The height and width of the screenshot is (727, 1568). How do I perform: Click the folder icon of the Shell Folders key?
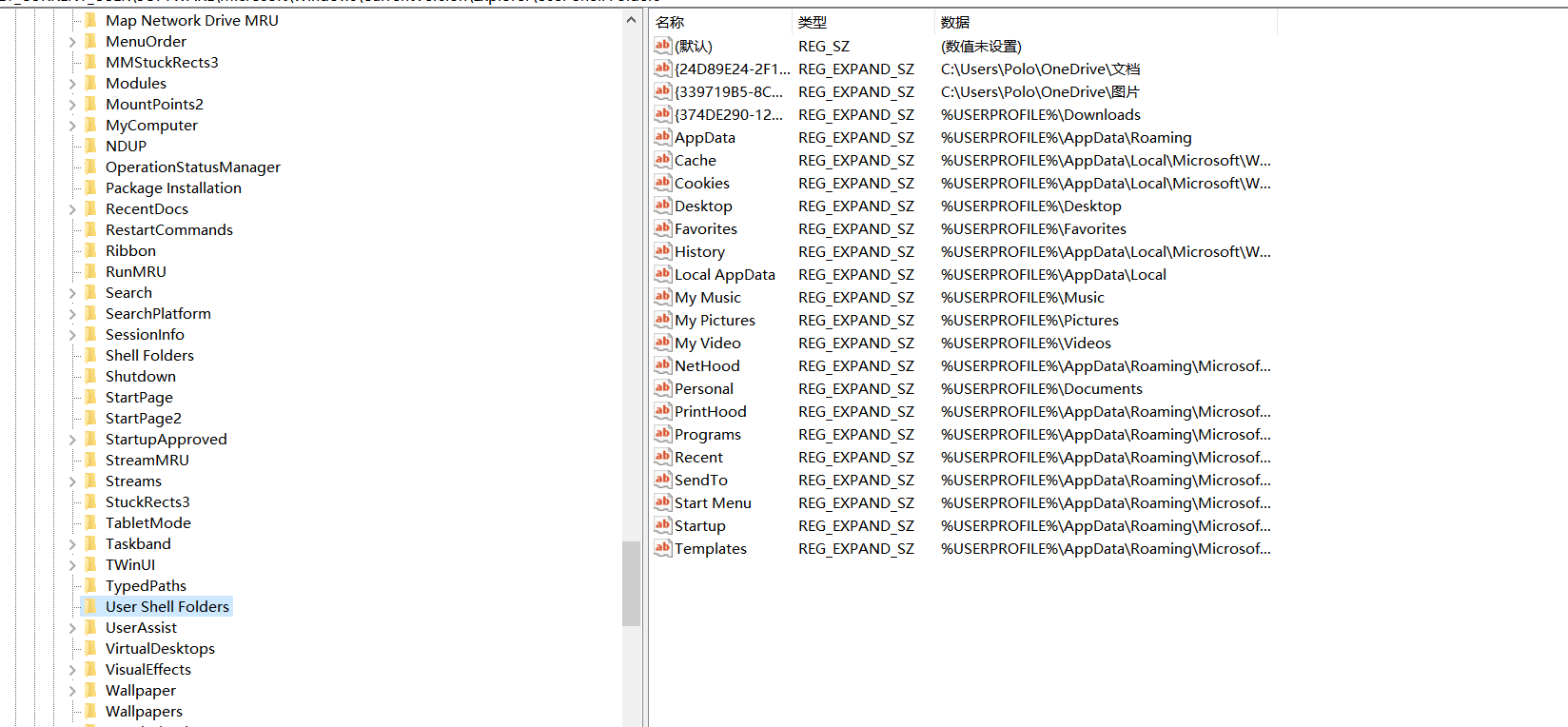[x=91, y=355]
